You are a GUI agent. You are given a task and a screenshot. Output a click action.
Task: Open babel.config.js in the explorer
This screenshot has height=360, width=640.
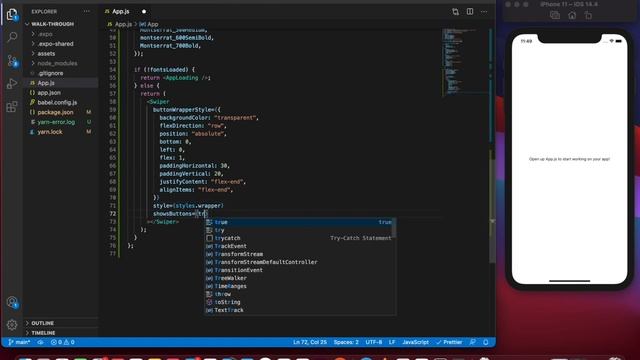57,102
